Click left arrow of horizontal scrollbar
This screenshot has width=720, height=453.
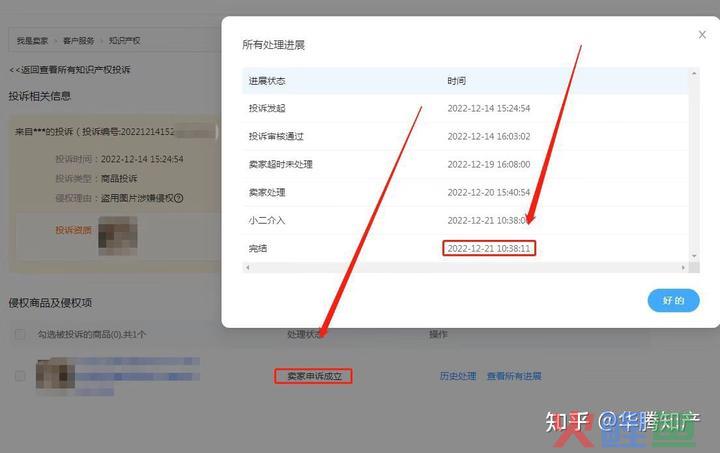pos(247,267)
